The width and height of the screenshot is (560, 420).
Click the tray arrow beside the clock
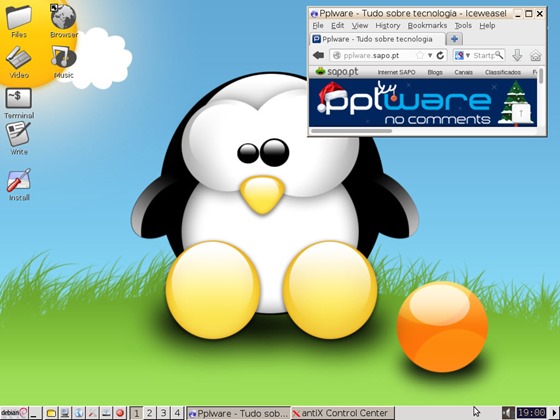554,413
